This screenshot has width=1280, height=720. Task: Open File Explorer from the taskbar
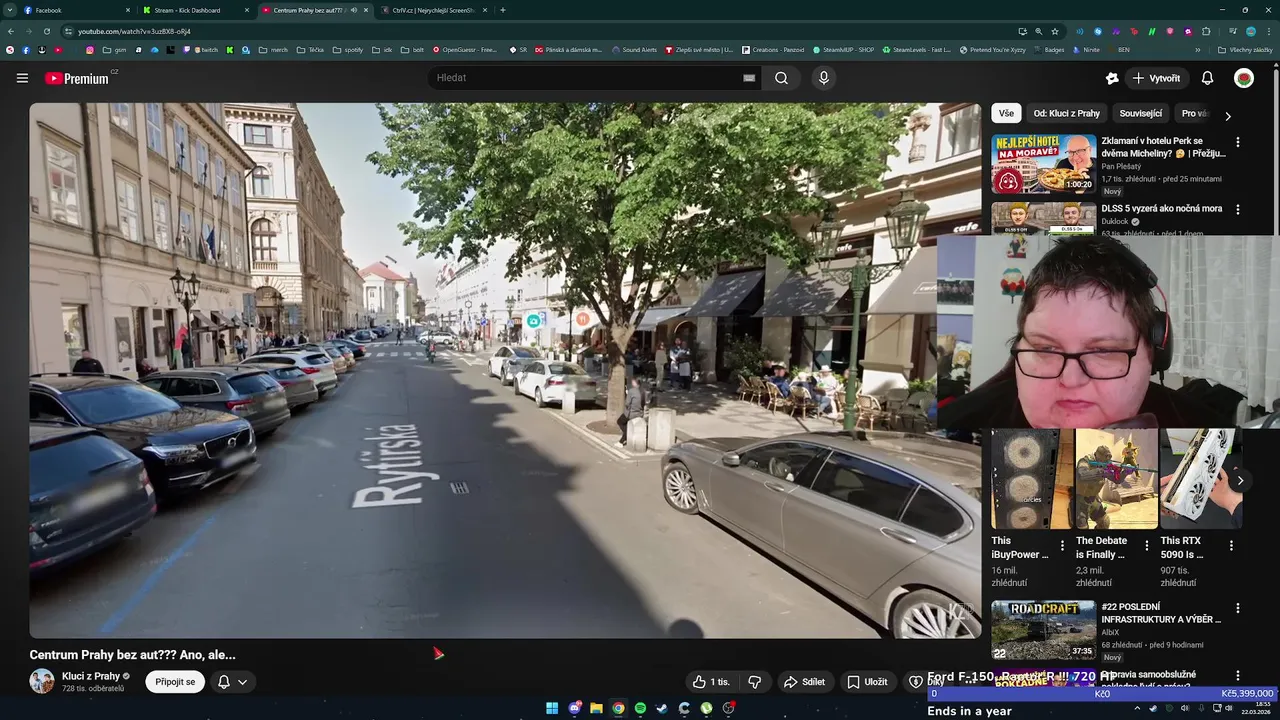coord(596,708)
